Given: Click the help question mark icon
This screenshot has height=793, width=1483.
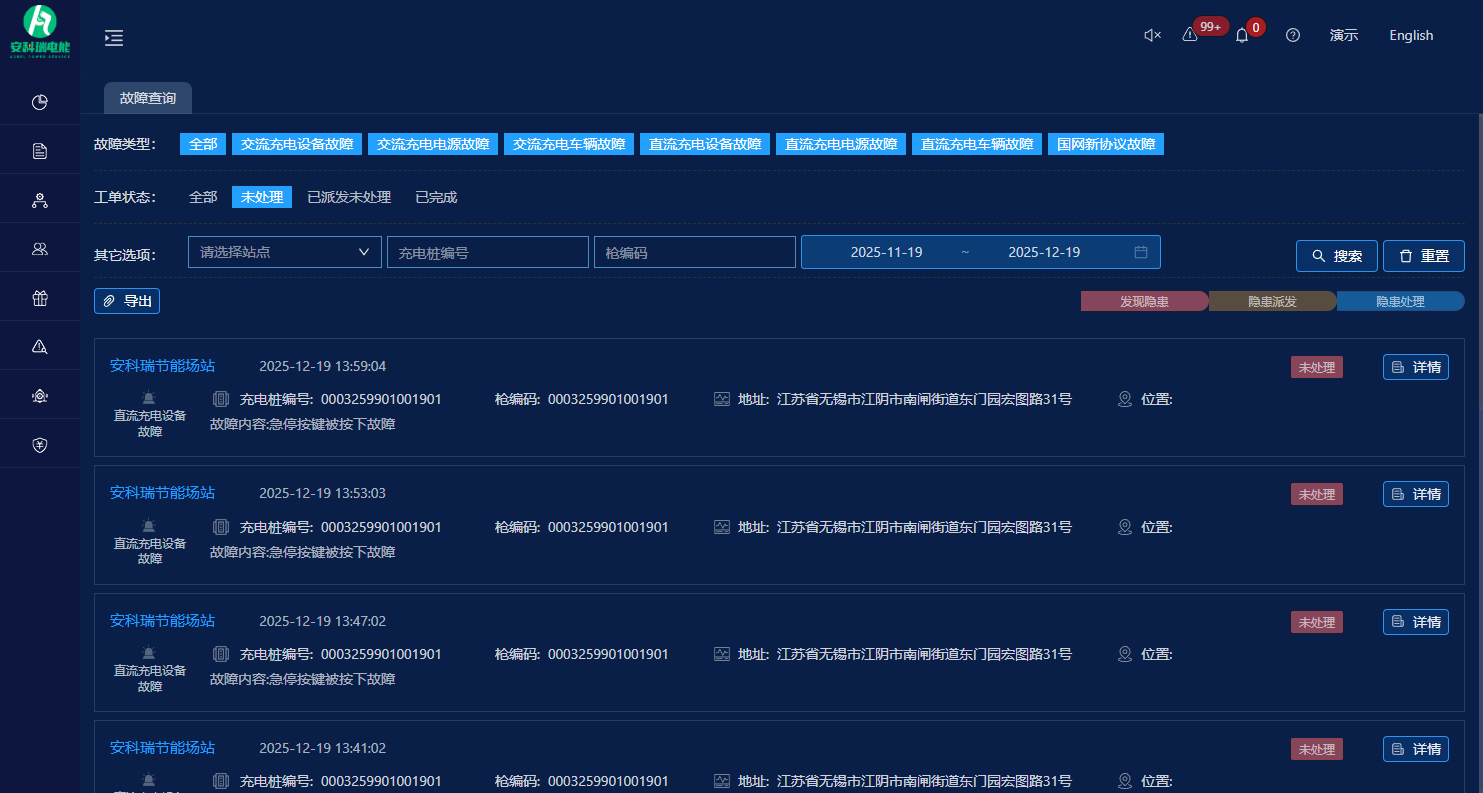Looking at the screenshot, I should (x=1293, y=36).
